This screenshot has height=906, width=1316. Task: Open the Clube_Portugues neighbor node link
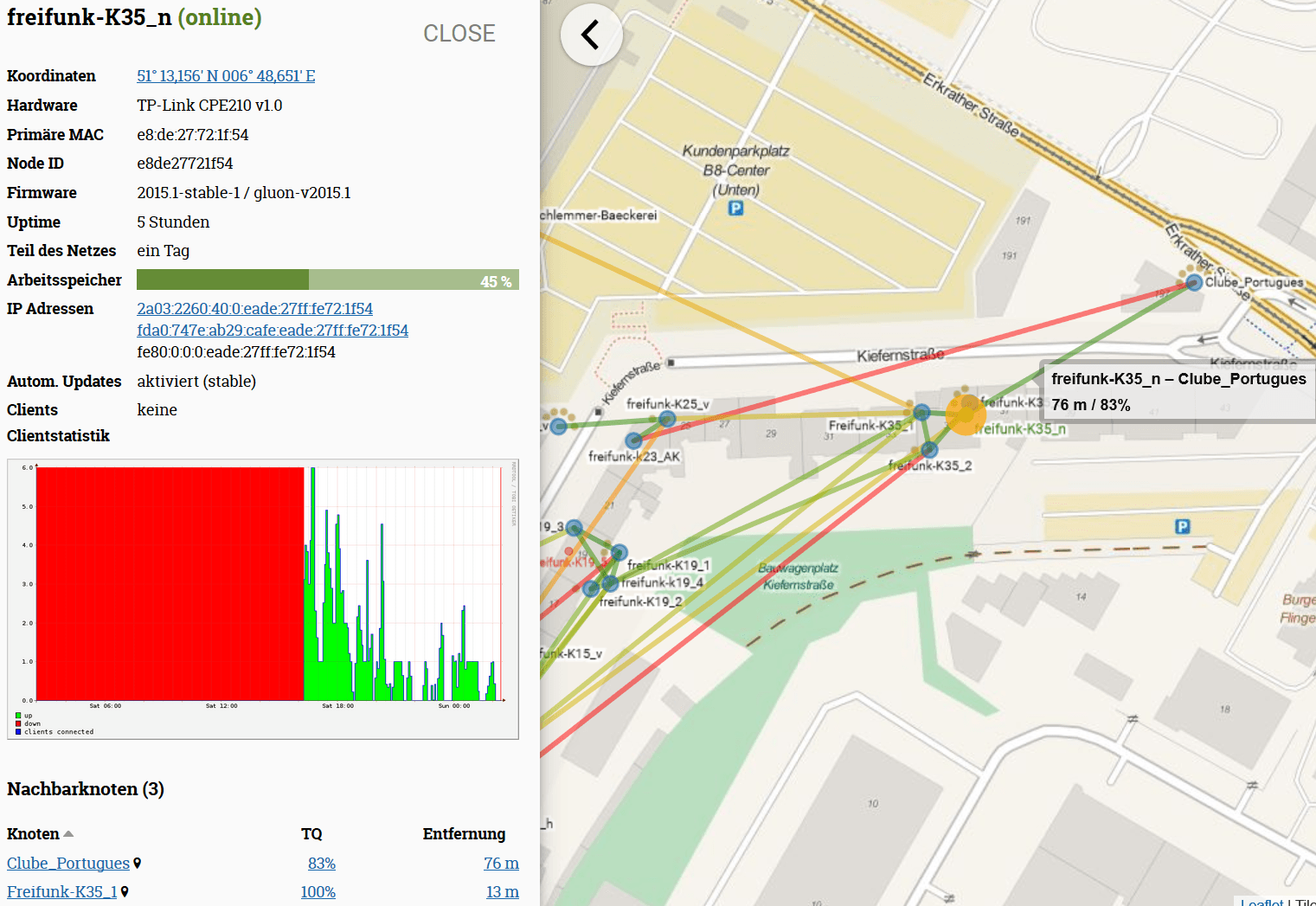[x=68, y=864]
